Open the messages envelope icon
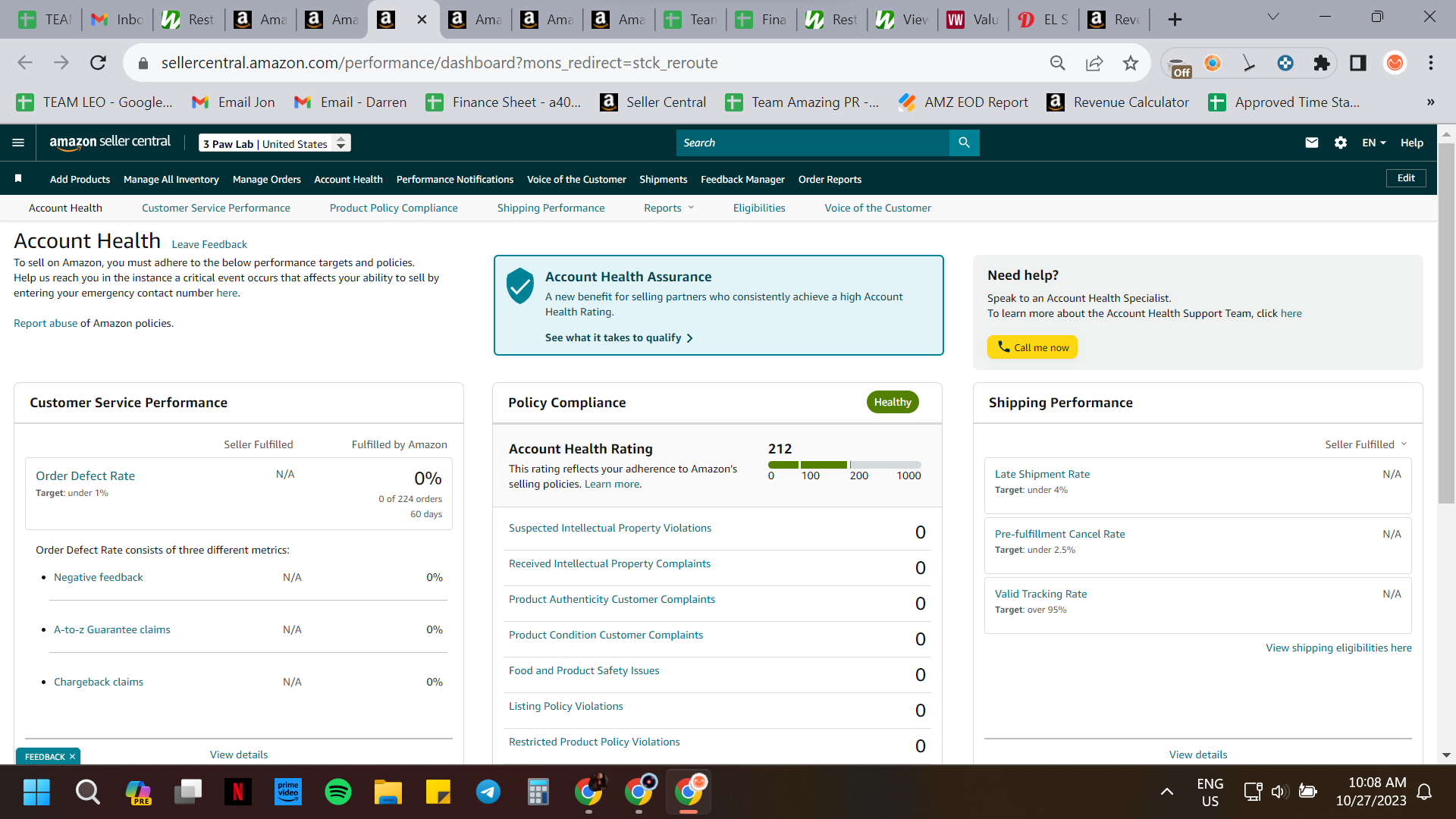Image resolution: width=1456 pixels, height=819 pixels. [1311, 143]
